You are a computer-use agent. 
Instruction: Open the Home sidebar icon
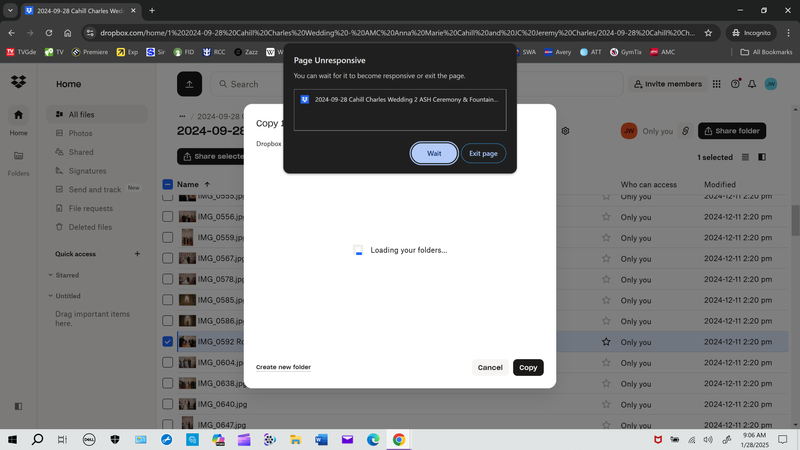18,115
